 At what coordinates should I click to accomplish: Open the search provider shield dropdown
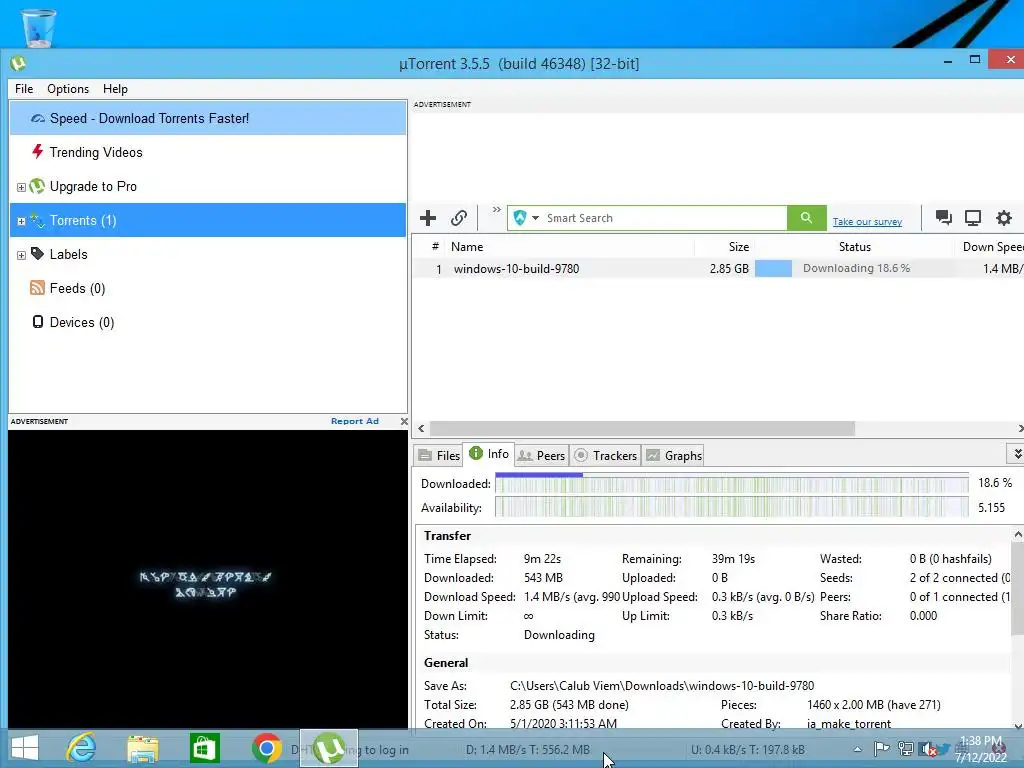[526, 217]
